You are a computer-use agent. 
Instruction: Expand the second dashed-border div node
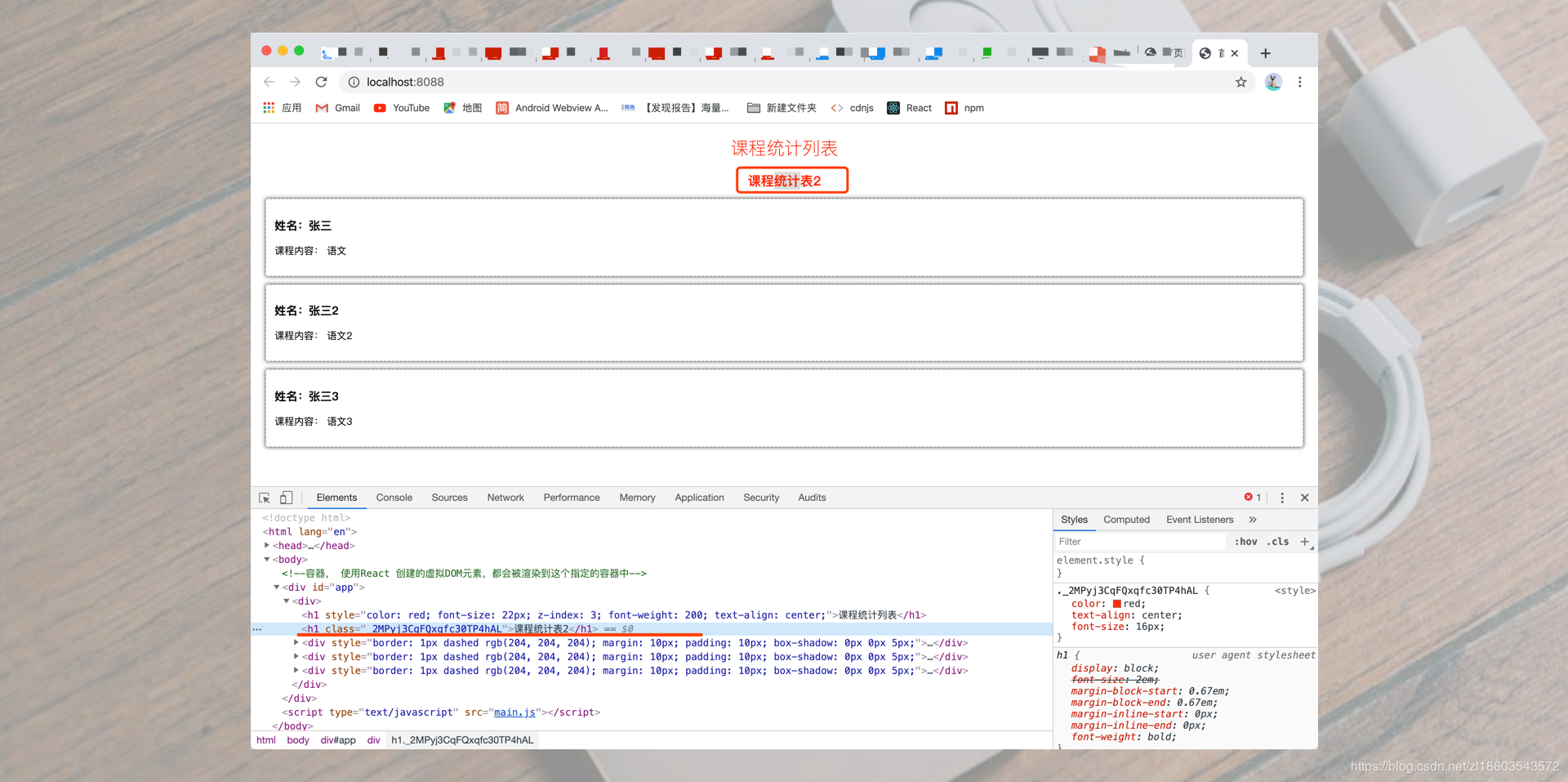(296, 656)
